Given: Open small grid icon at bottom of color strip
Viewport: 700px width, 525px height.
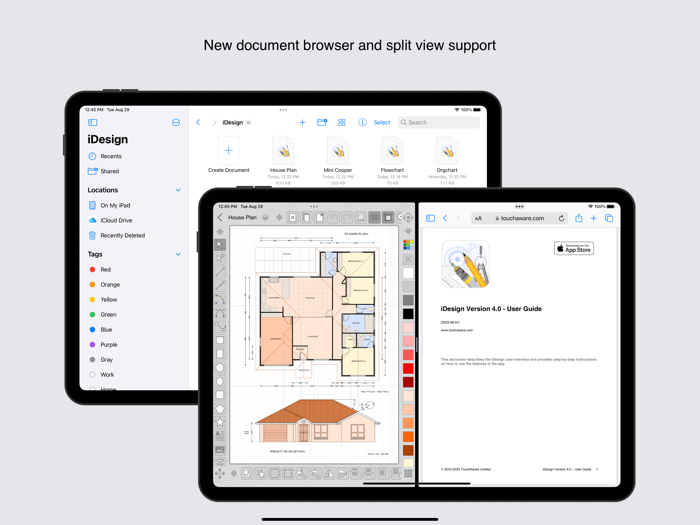Looking at the screenshot, I should click(408, 473).
